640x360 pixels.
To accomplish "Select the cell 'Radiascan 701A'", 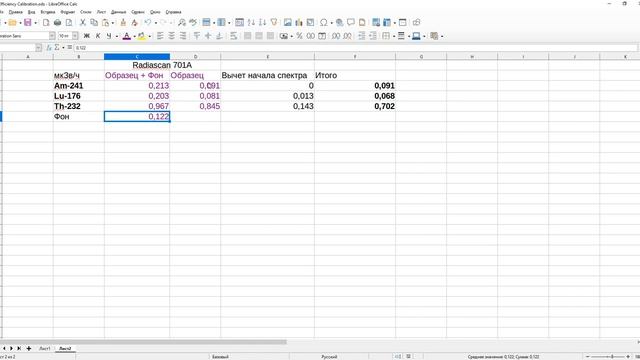I will pyautogui.click(x=162, y=65).
